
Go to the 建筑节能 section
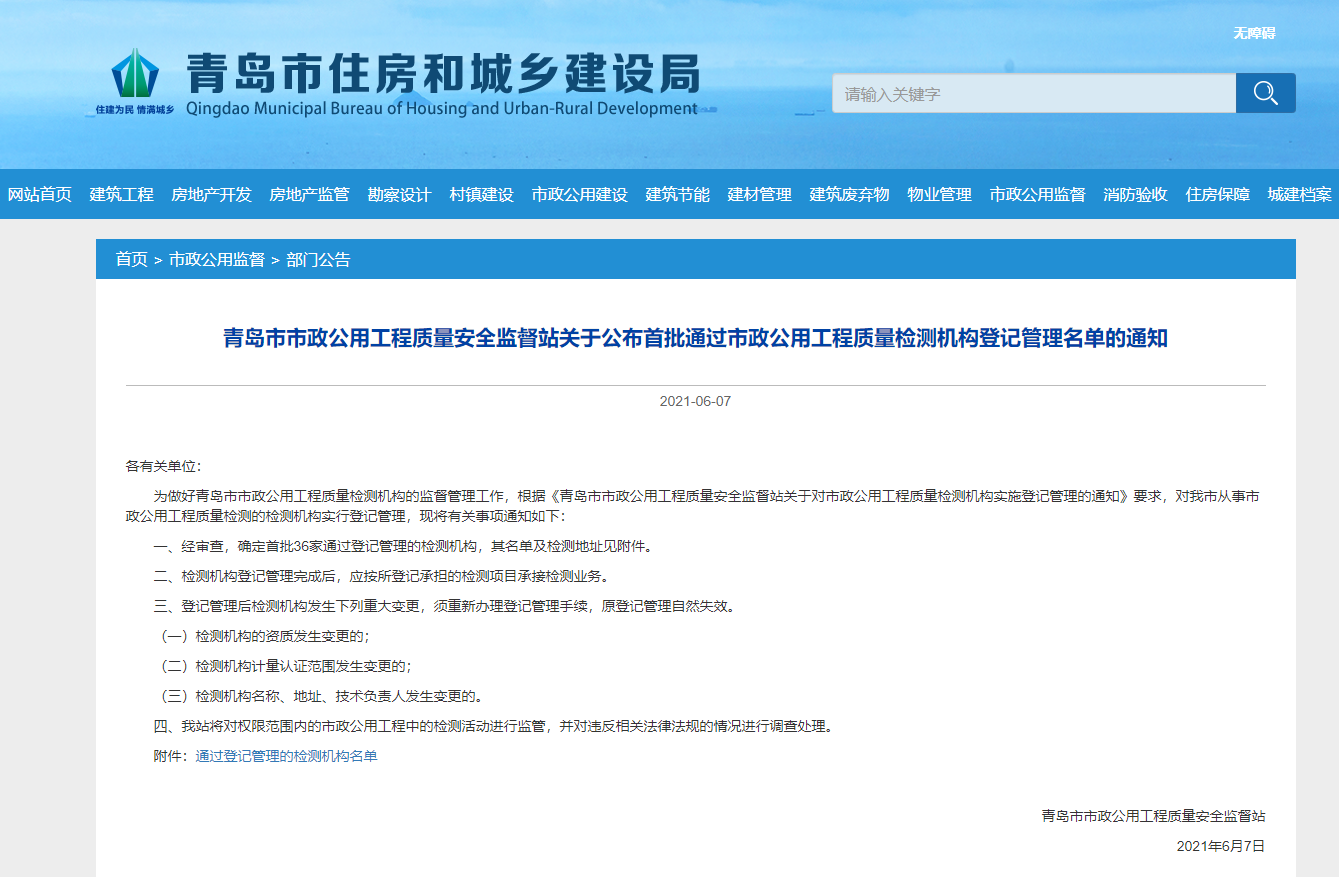click(677, 195)
